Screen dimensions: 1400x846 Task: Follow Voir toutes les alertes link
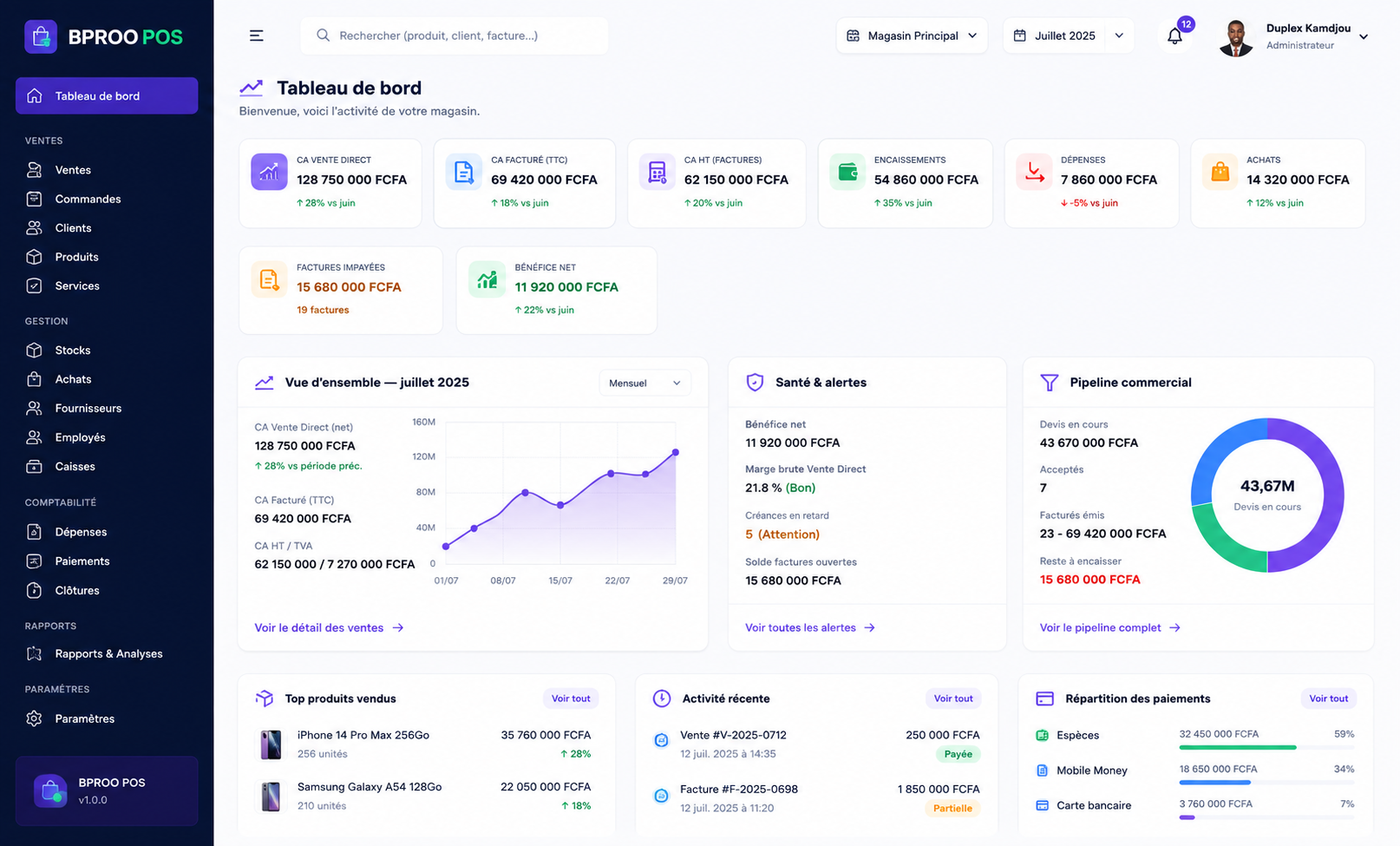click(810, 627)
